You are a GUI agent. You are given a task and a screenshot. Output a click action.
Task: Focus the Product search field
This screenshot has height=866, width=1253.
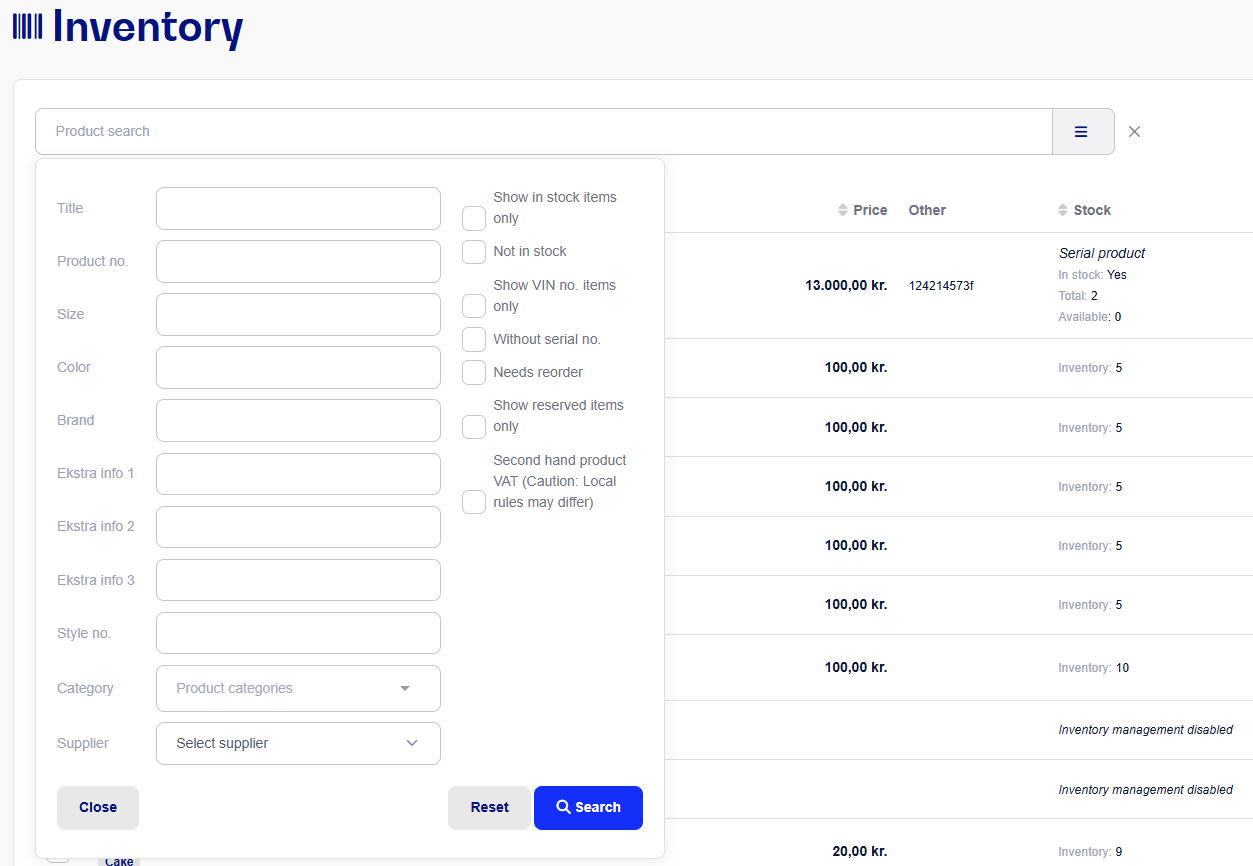coord(543,131)
